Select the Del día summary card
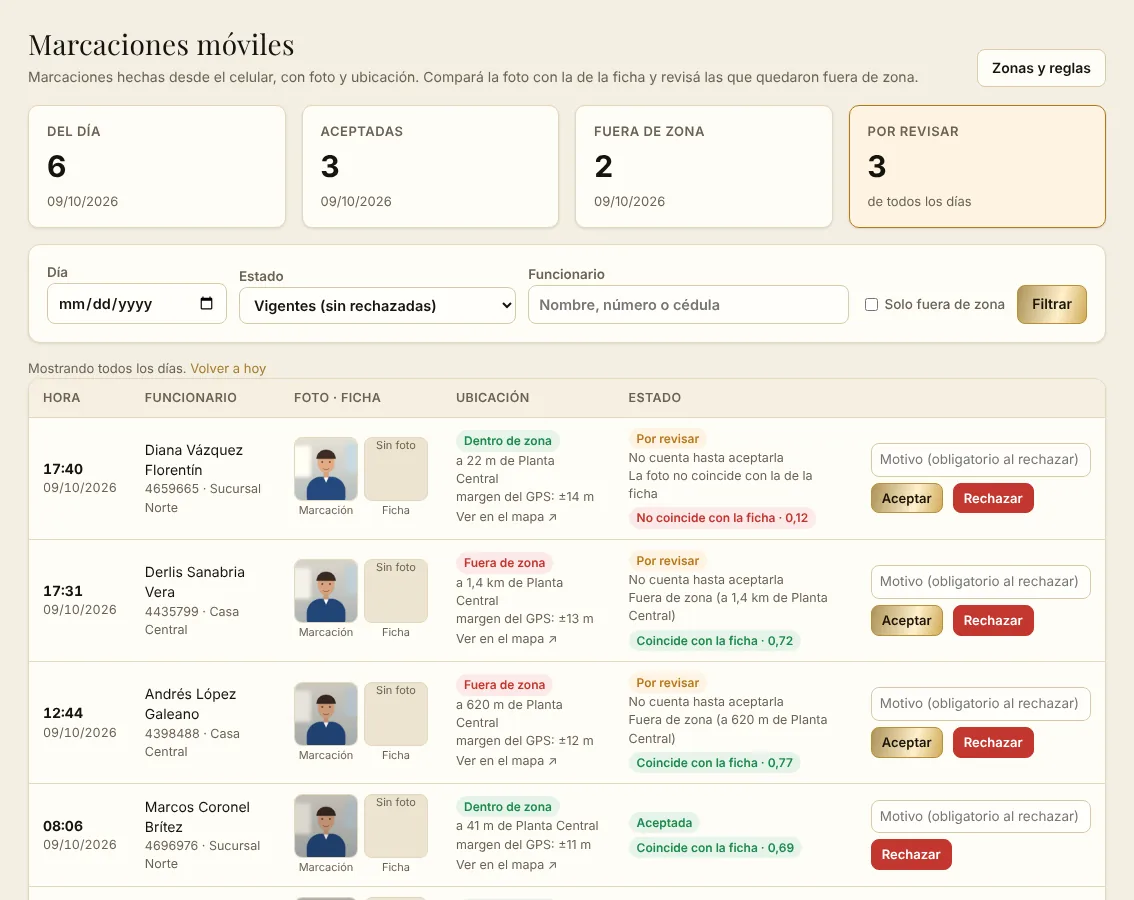 click(157, 166)
